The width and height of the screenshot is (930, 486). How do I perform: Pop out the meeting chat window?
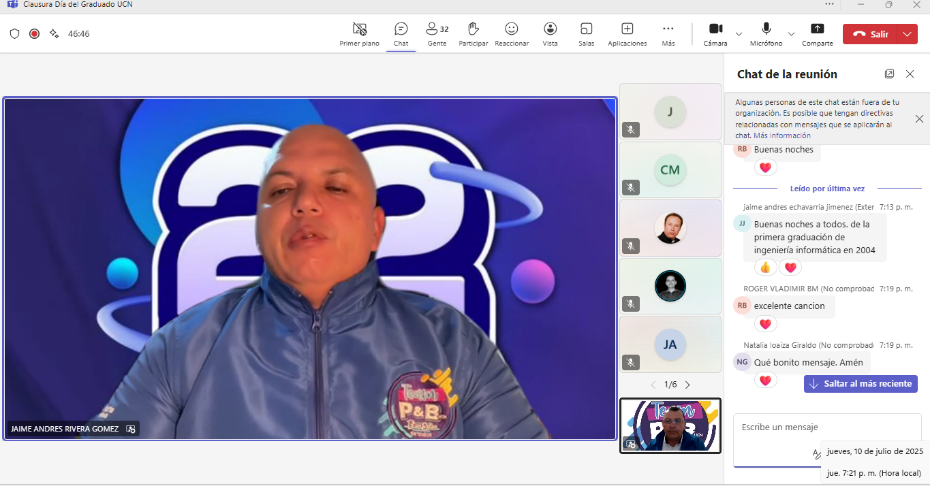(x=889, y=74)
